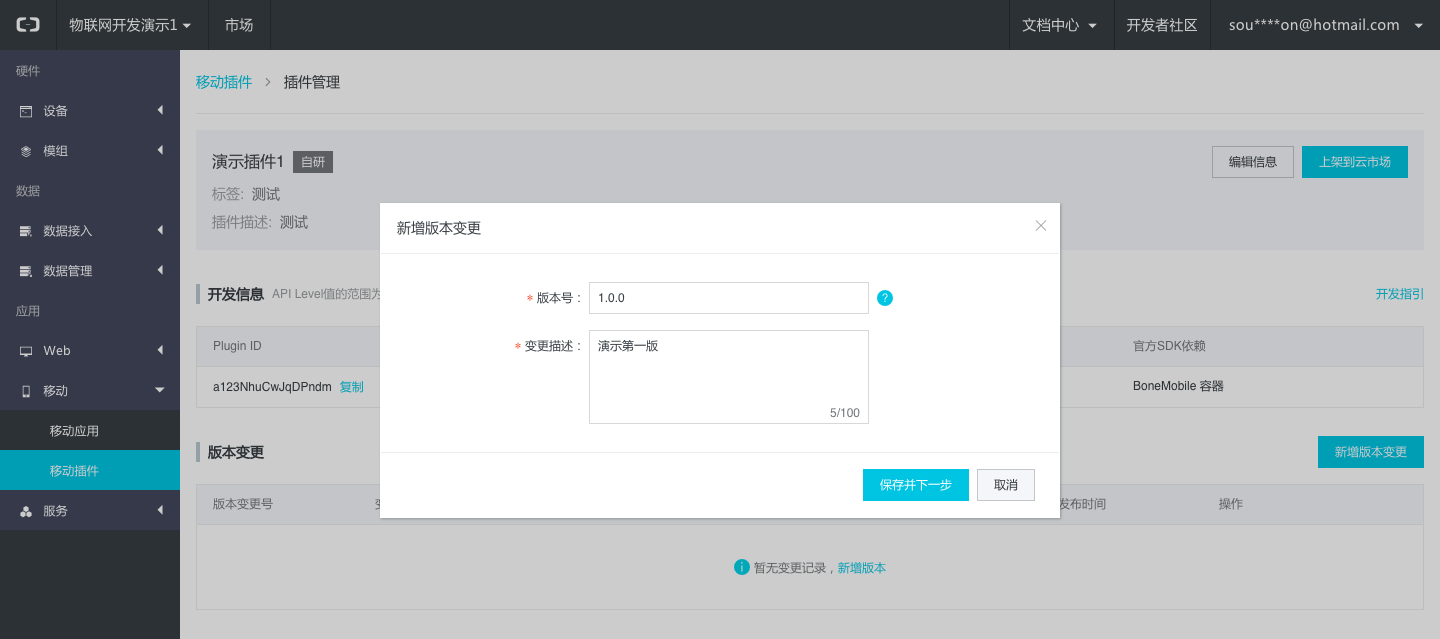1440x639 pixels.
Task: Click the 数据接入 icon in sidebar
Action: 26,231
